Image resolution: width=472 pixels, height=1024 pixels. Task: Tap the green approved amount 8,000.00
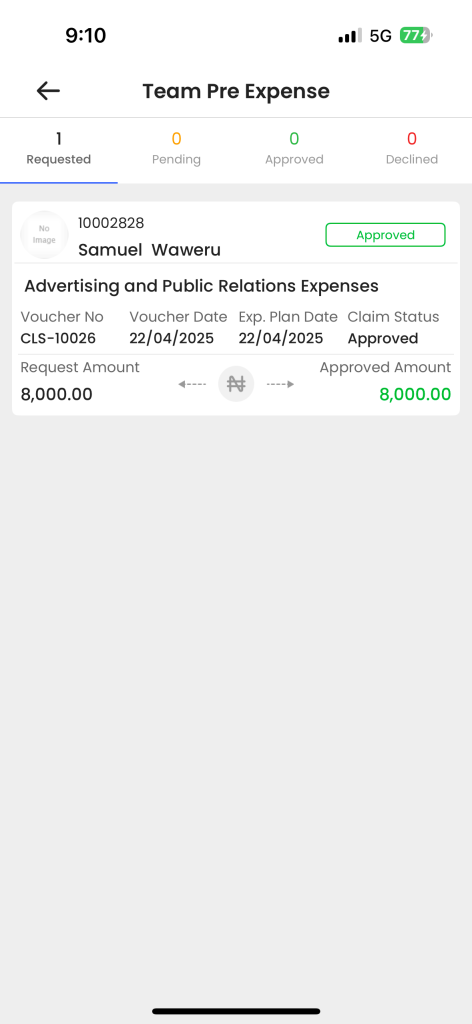tap(415, 394)
